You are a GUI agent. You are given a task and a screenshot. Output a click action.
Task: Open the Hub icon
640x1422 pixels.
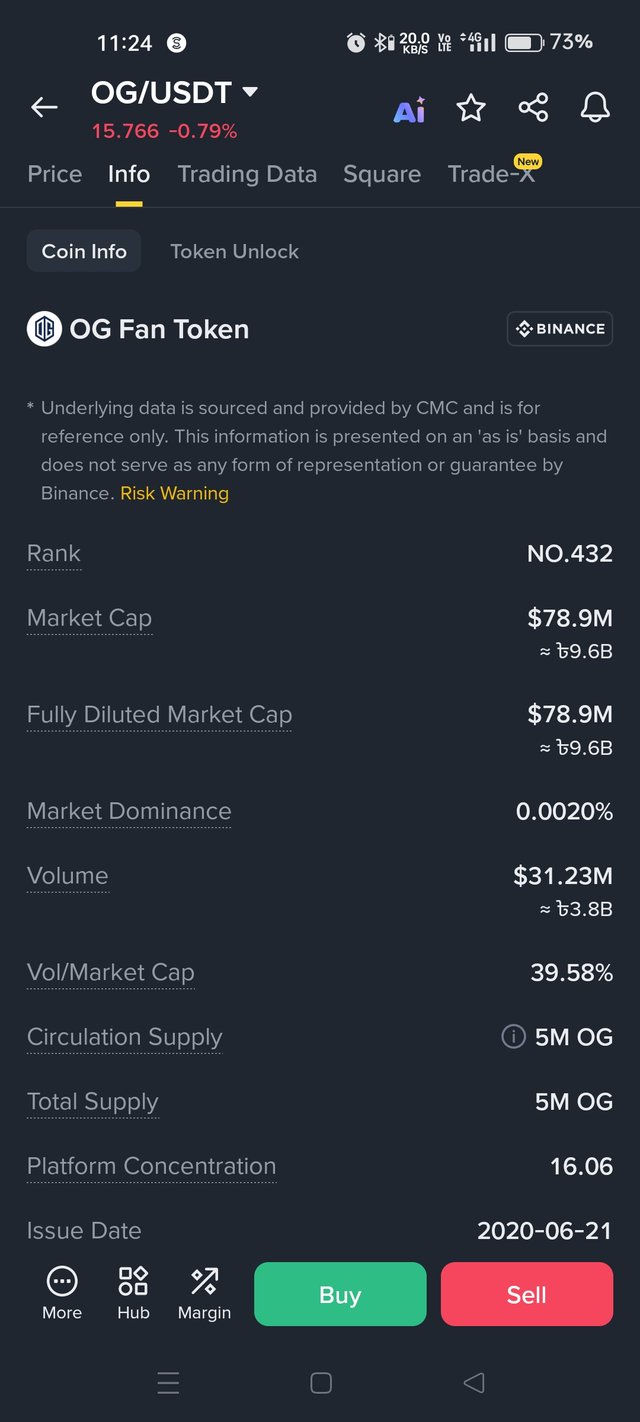[133, 1293]
